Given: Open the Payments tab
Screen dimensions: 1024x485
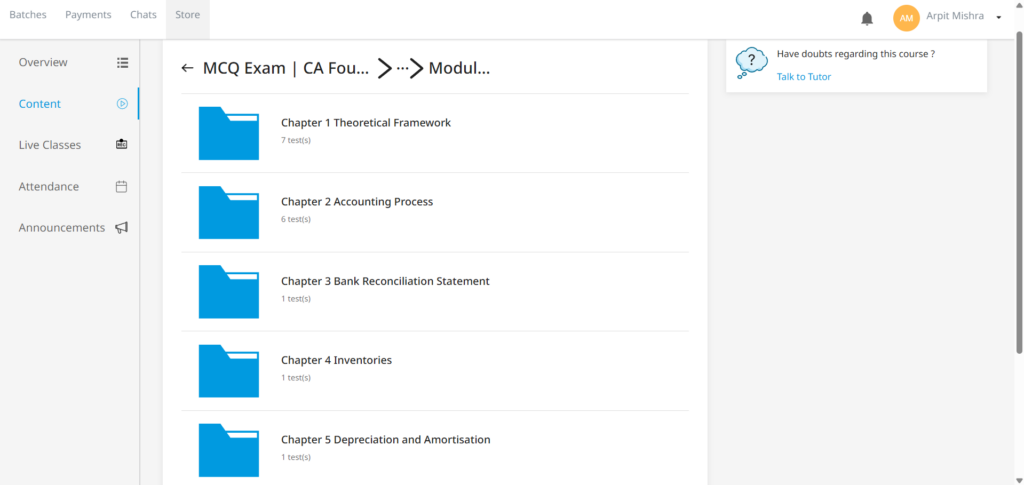Looking at the screenshot, I should [88, 15].
